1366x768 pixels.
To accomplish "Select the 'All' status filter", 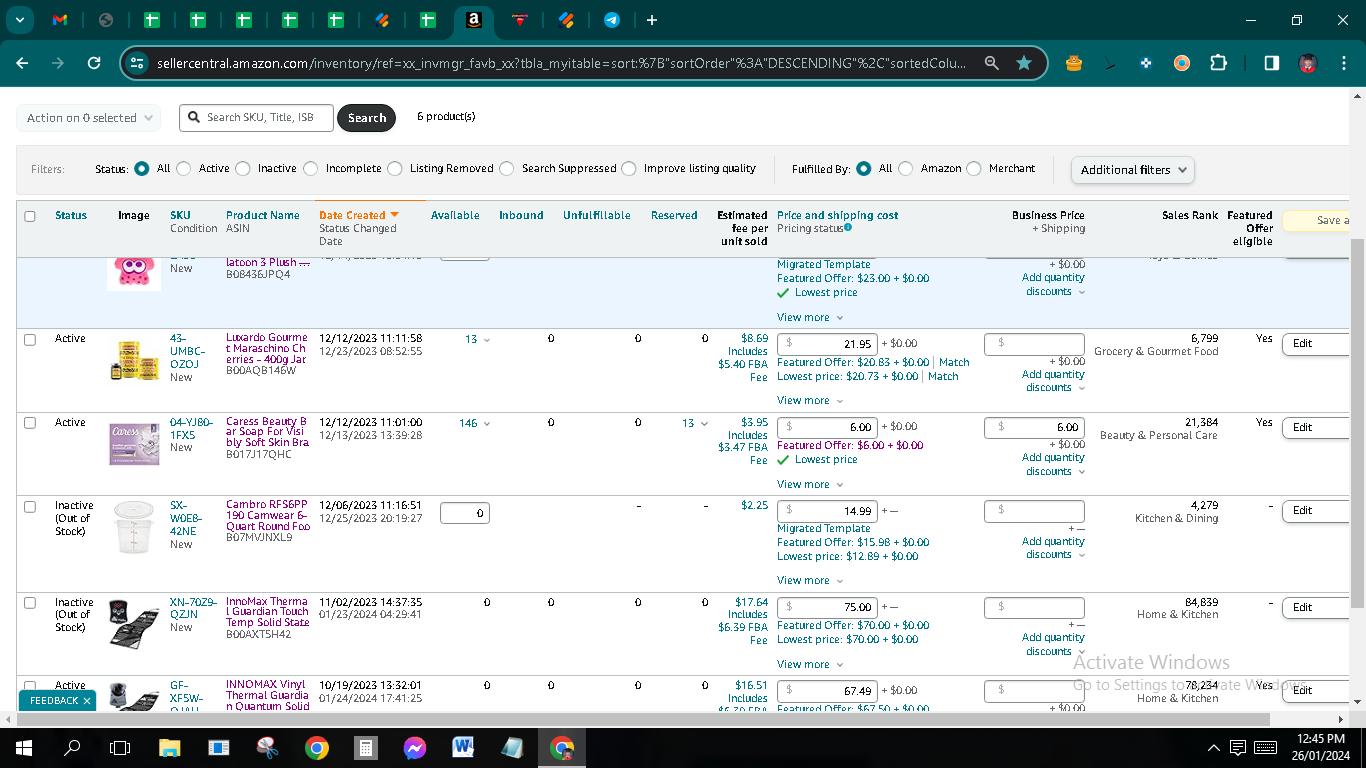I will click(x=142, y=169).
